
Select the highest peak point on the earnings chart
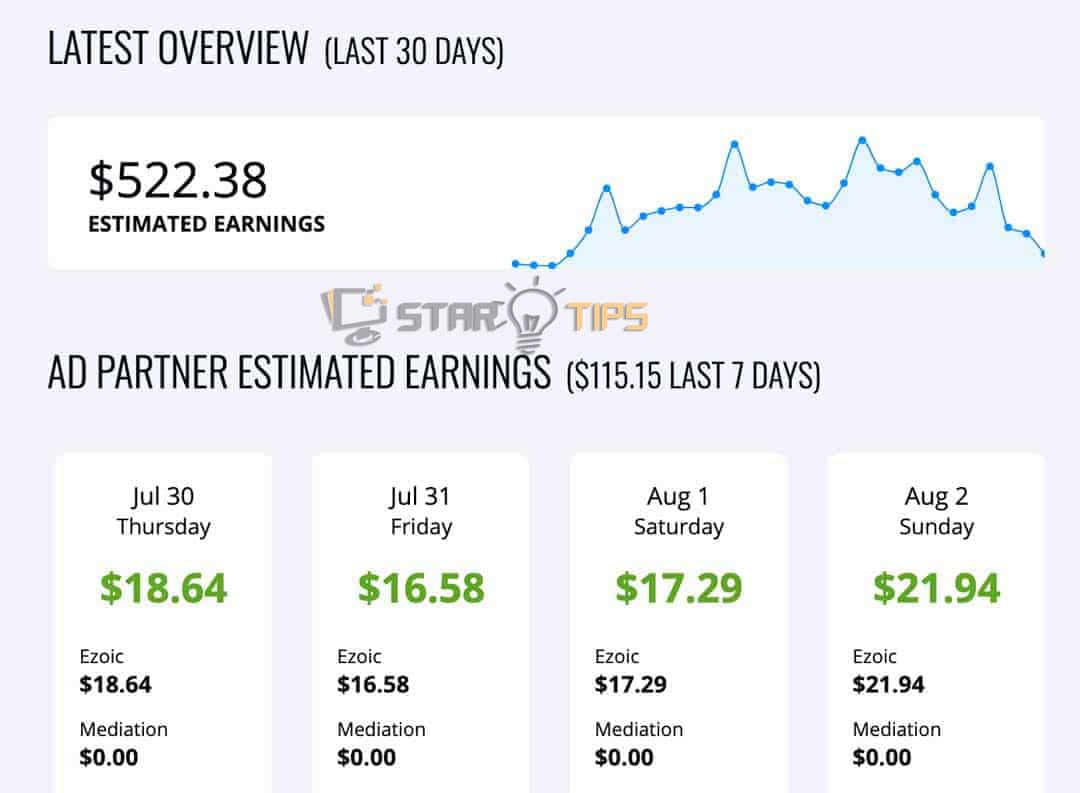(x=862, y=141)
